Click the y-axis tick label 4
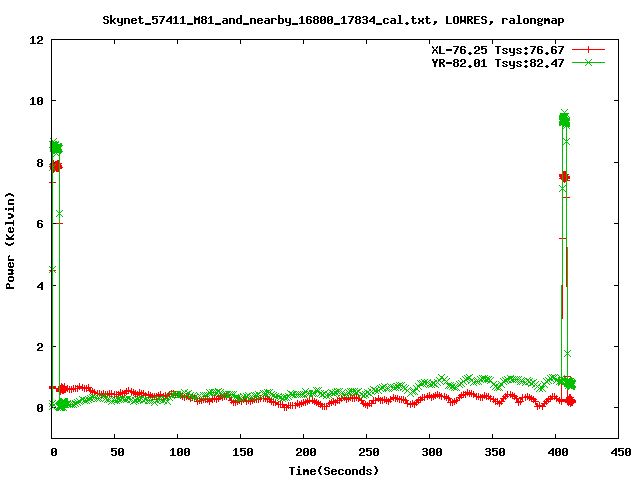This screenshot has width=640, height=480. pos(40,286)
